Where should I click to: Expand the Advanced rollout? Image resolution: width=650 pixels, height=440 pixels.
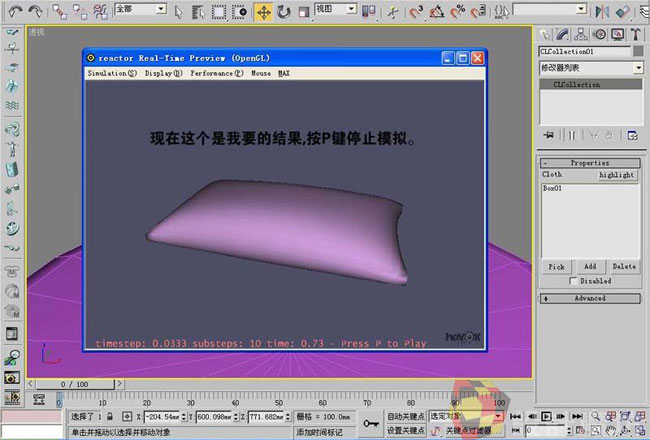pyautogui.click(x=590, y=298)
